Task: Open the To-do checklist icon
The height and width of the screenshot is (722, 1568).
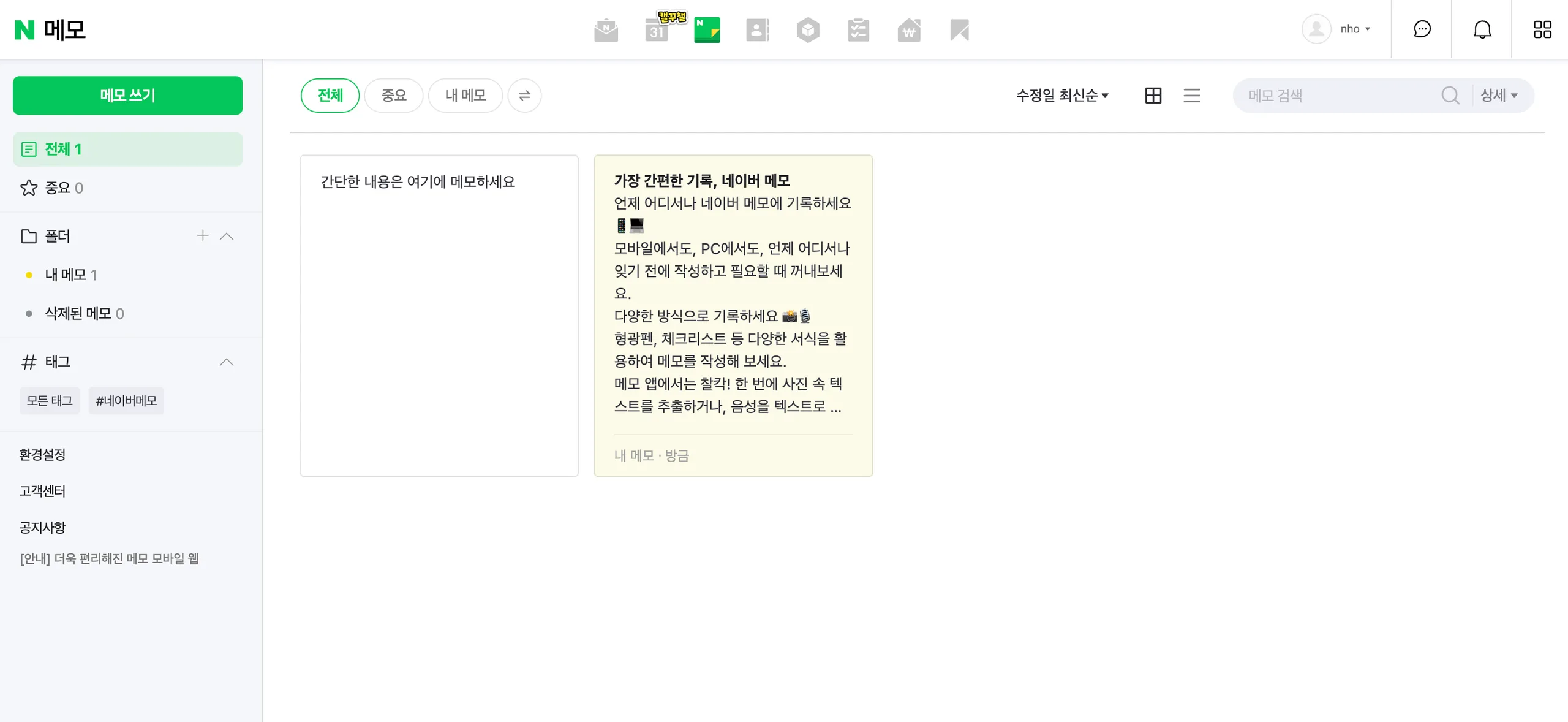Action: click(858, 30)
